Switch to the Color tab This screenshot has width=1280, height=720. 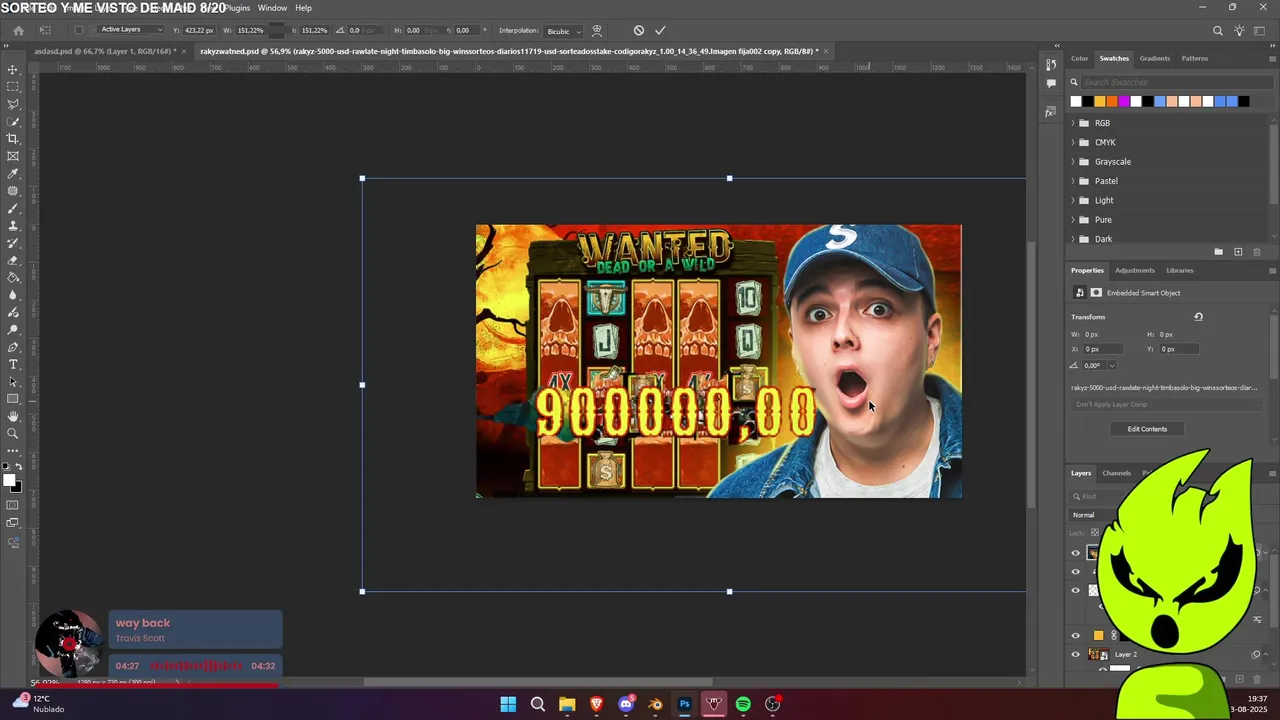pos(1080,58)
